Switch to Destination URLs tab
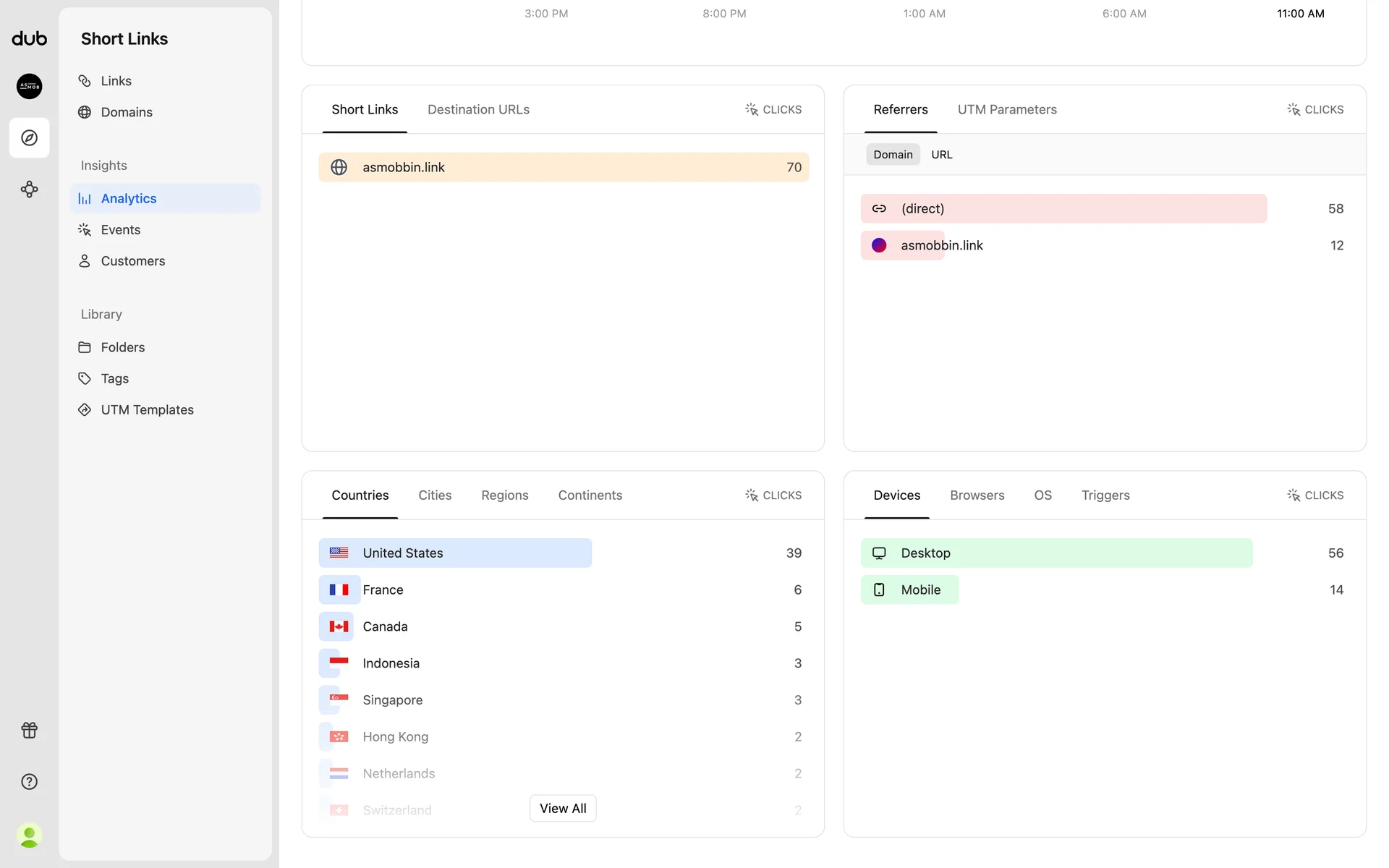 point(478,109)
